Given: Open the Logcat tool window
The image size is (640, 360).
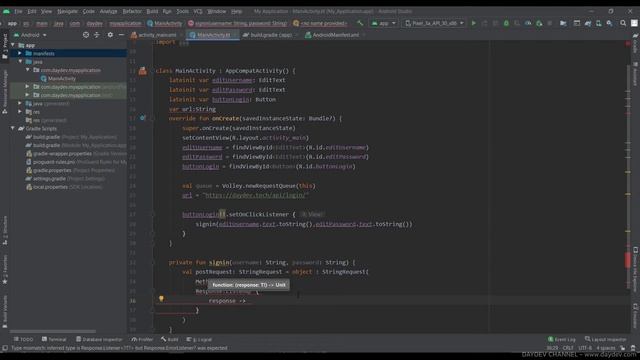Looking at the screenshot, I should click(x=199, y=340).
